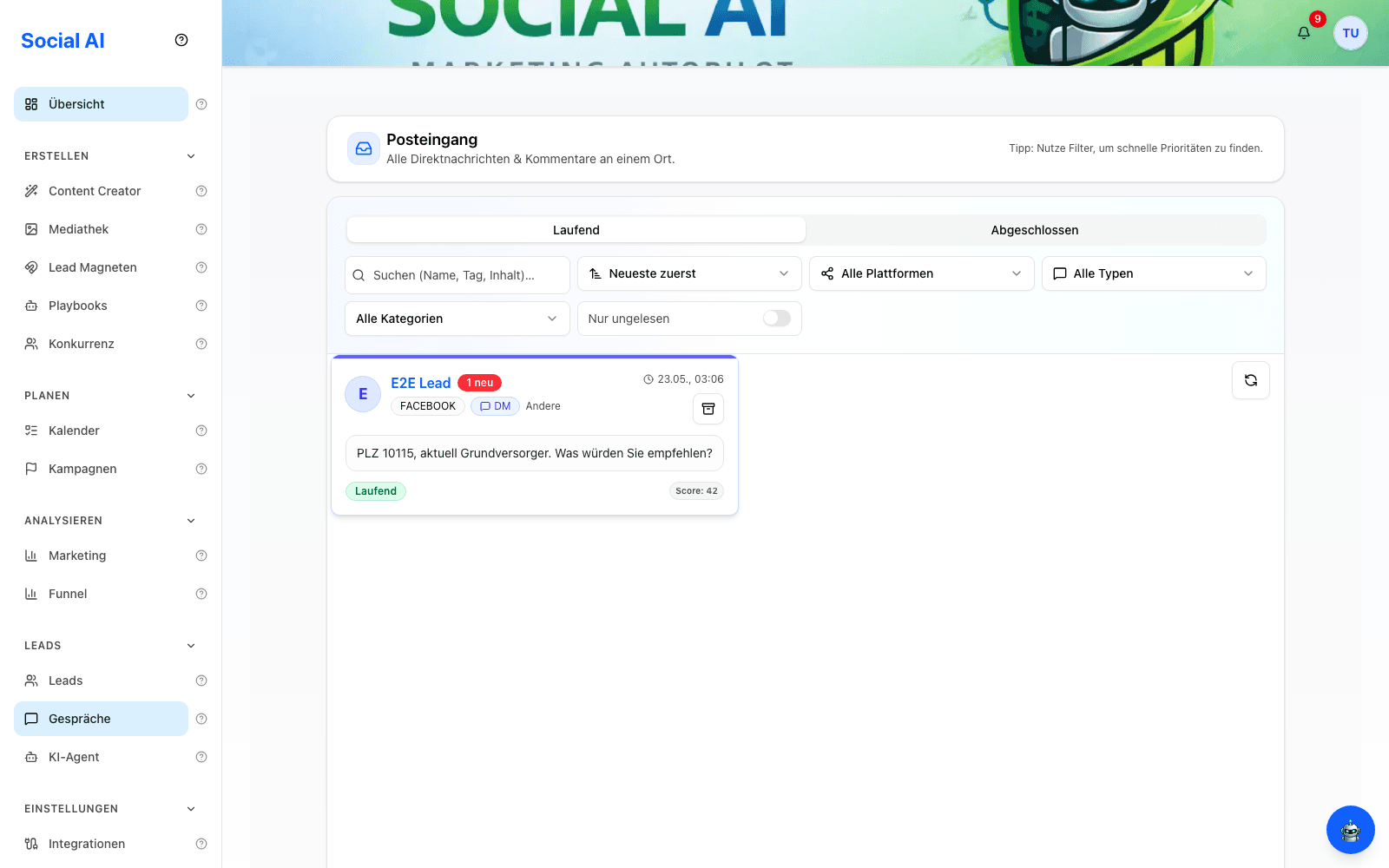The image size is (1389, 868).
Task: Open the TU user avatar menu
Action: (x=1351, y=33)
